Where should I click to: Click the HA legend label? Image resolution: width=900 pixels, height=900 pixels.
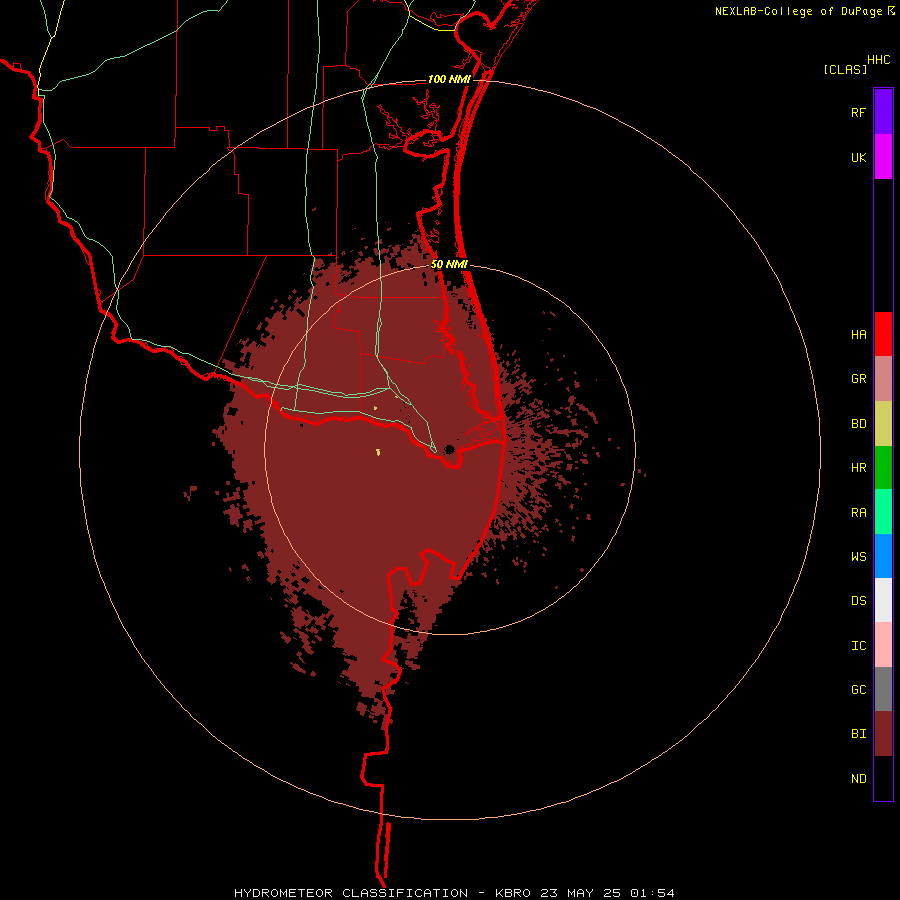(858, 335)
